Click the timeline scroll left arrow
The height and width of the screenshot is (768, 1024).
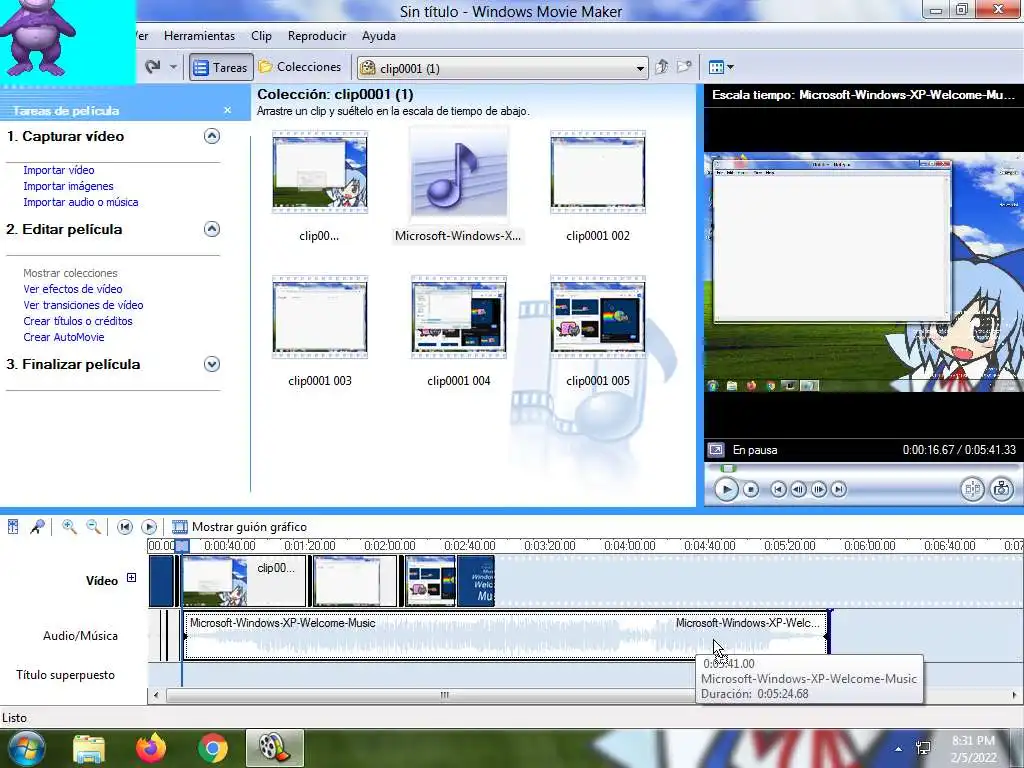coord(155,696)
